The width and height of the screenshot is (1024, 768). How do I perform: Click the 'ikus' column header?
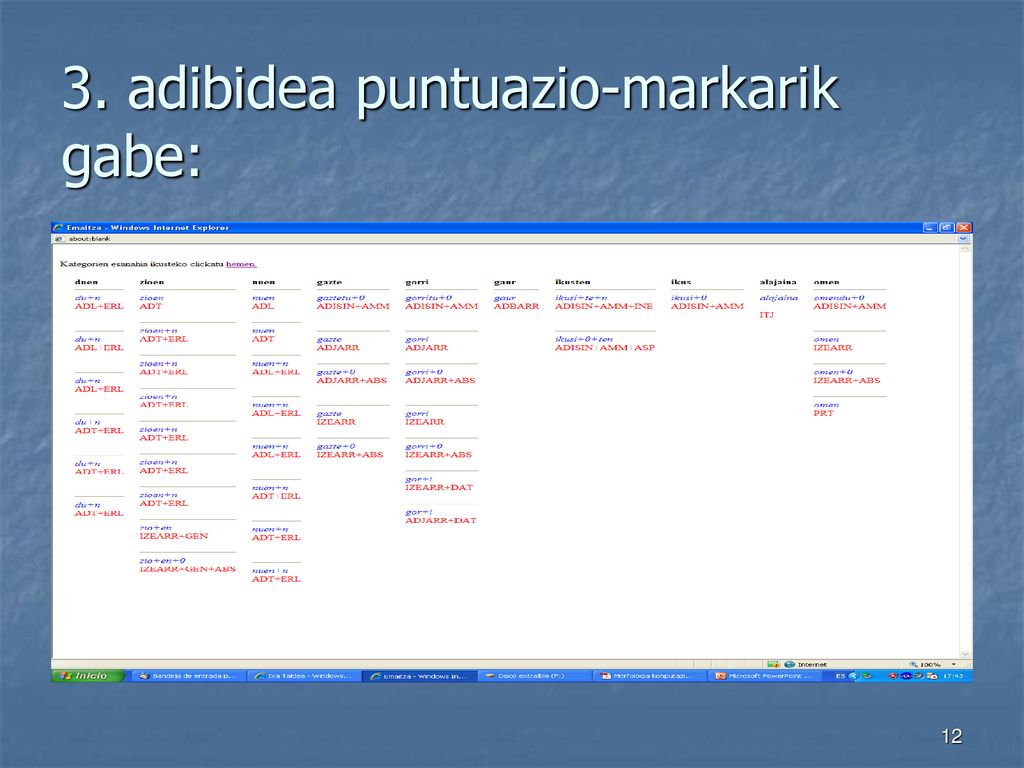(x=680, y=282)
